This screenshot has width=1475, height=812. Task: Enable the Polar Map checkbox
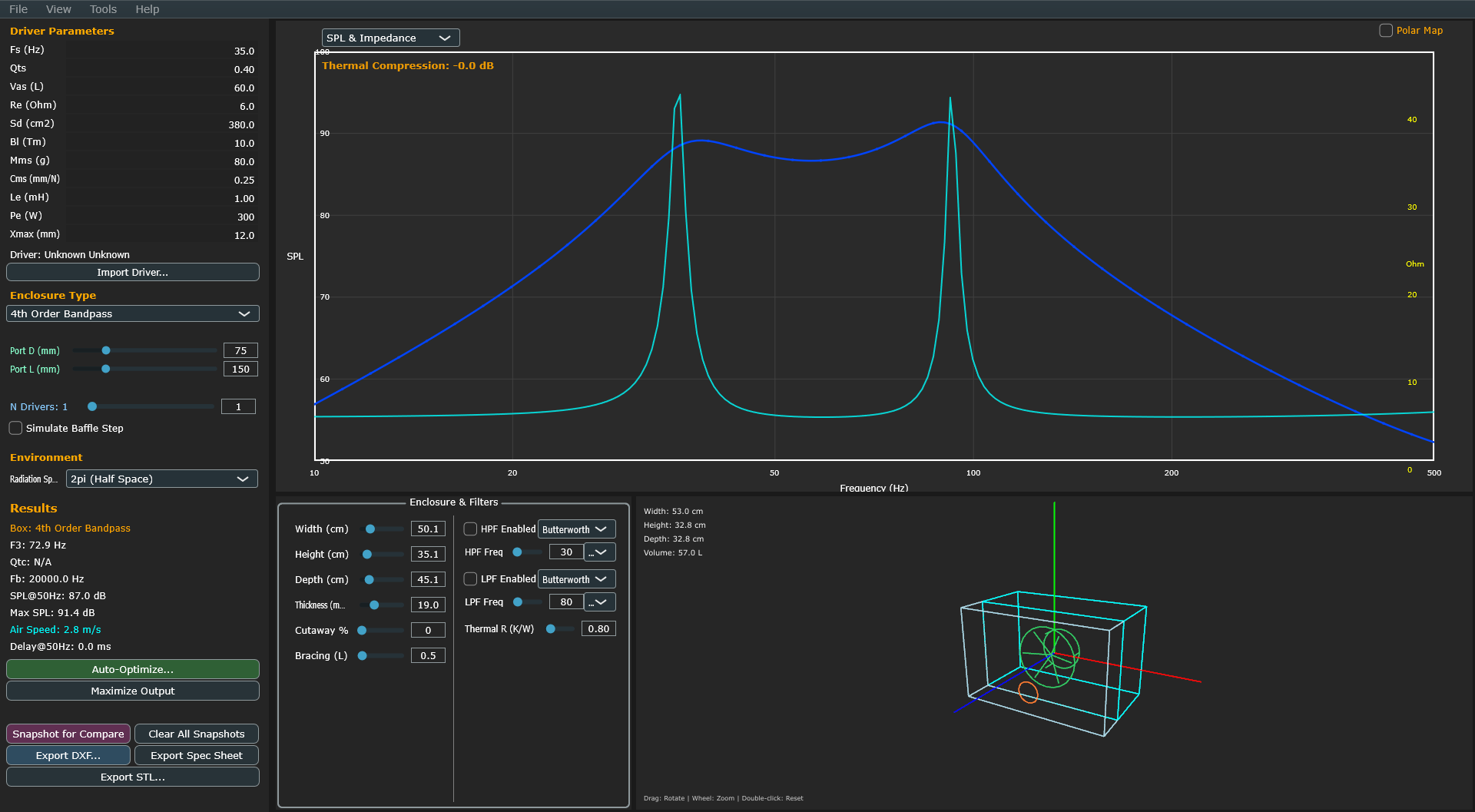coord(1386,31)
